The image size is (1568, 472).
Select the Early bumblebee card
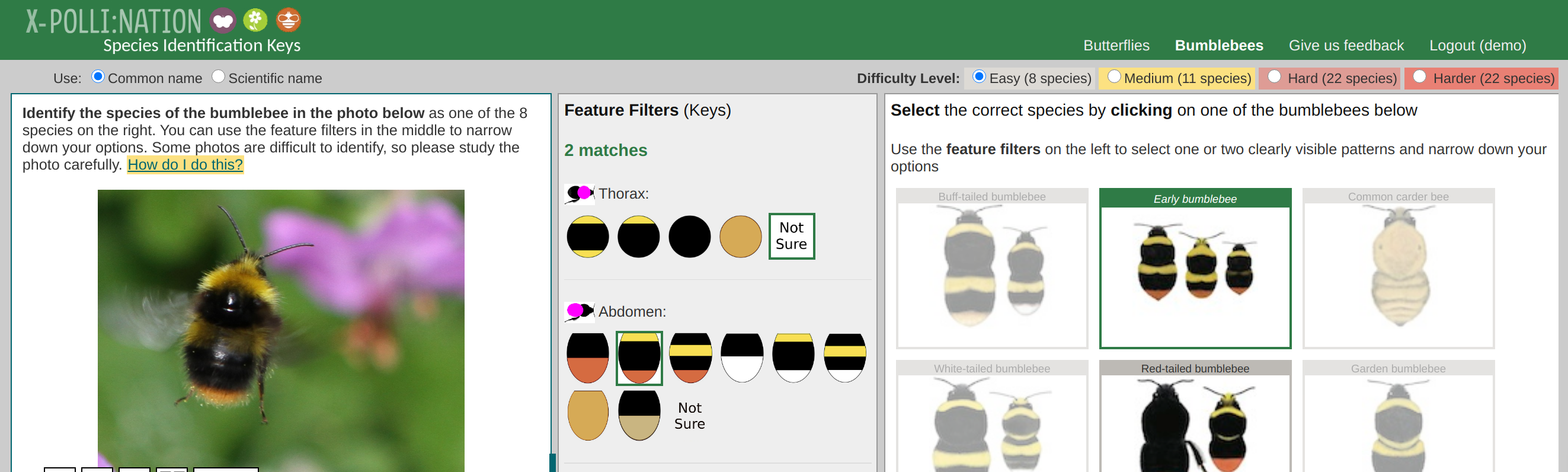tap(1195, 269)
